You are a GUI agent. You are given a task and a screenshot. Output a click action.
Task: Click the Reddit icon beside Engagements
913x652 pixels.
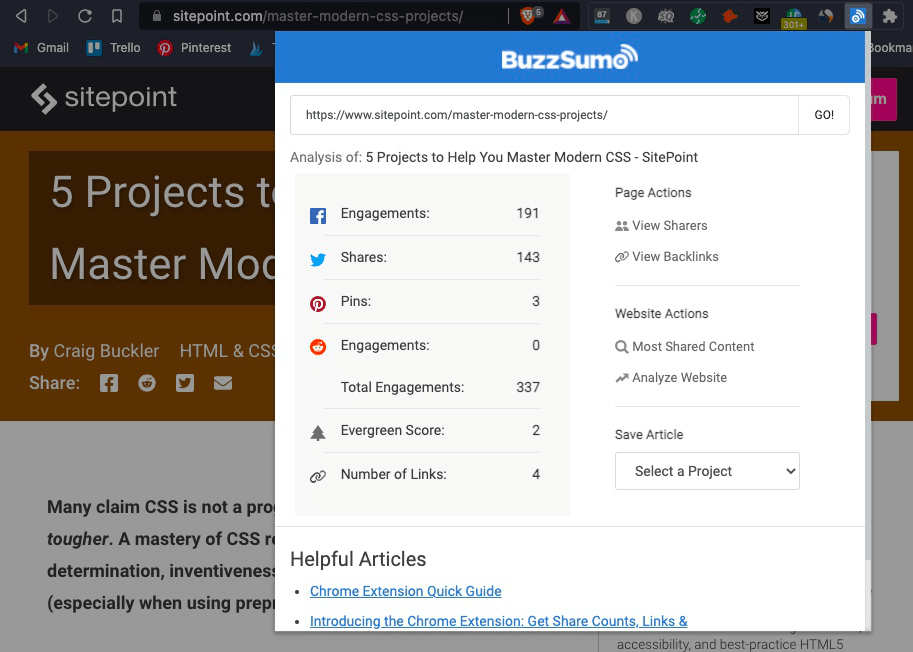(x=318, y=346)
